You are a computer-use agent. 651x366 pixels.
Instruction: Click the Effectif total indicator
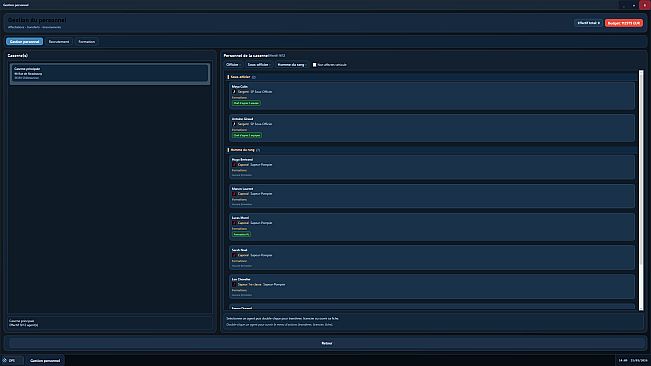click(589, 23)
